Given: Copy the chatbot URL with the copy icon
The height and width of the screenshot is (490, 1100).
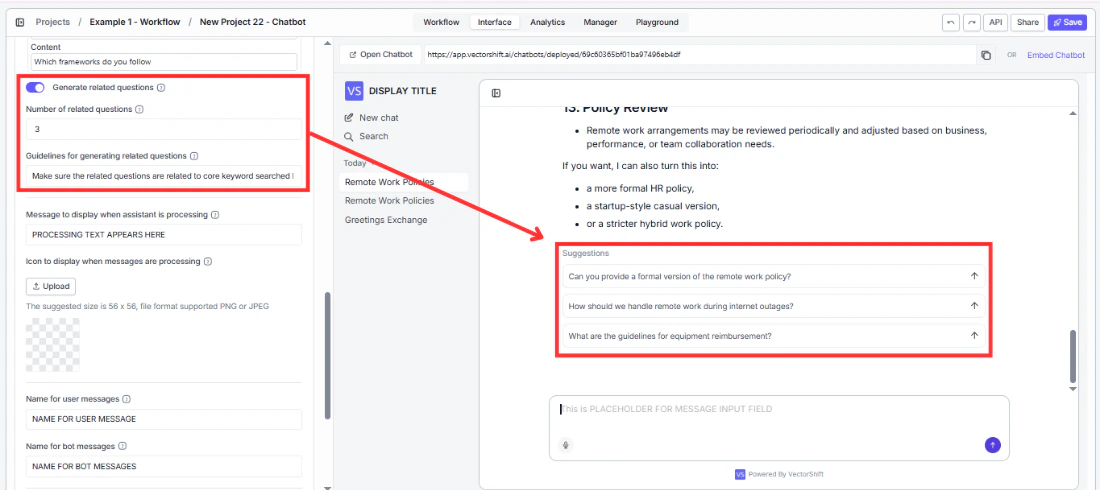Looking at the screenshot, I should (x=986, y=55).
